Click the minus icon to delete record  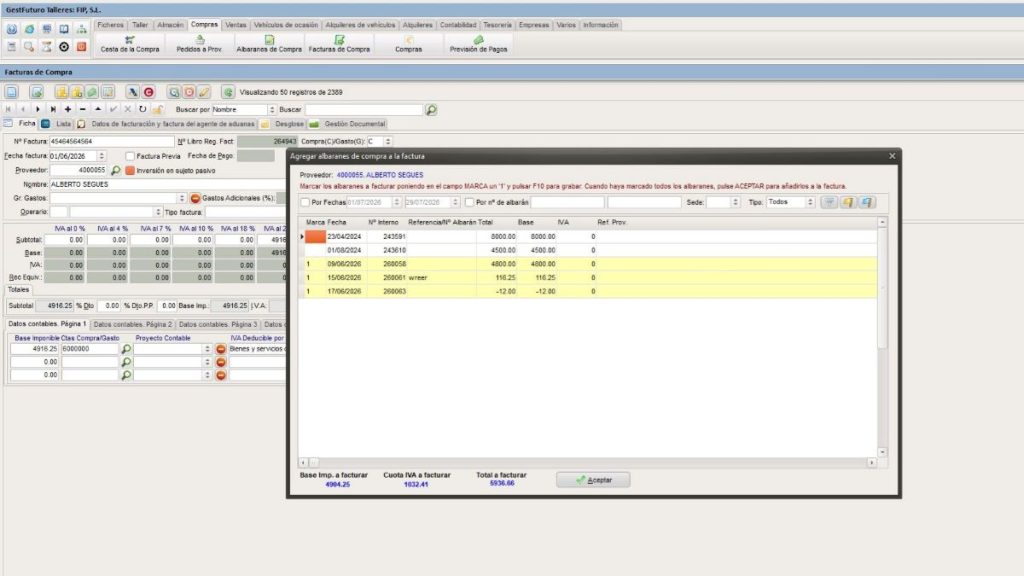(82, 109)
